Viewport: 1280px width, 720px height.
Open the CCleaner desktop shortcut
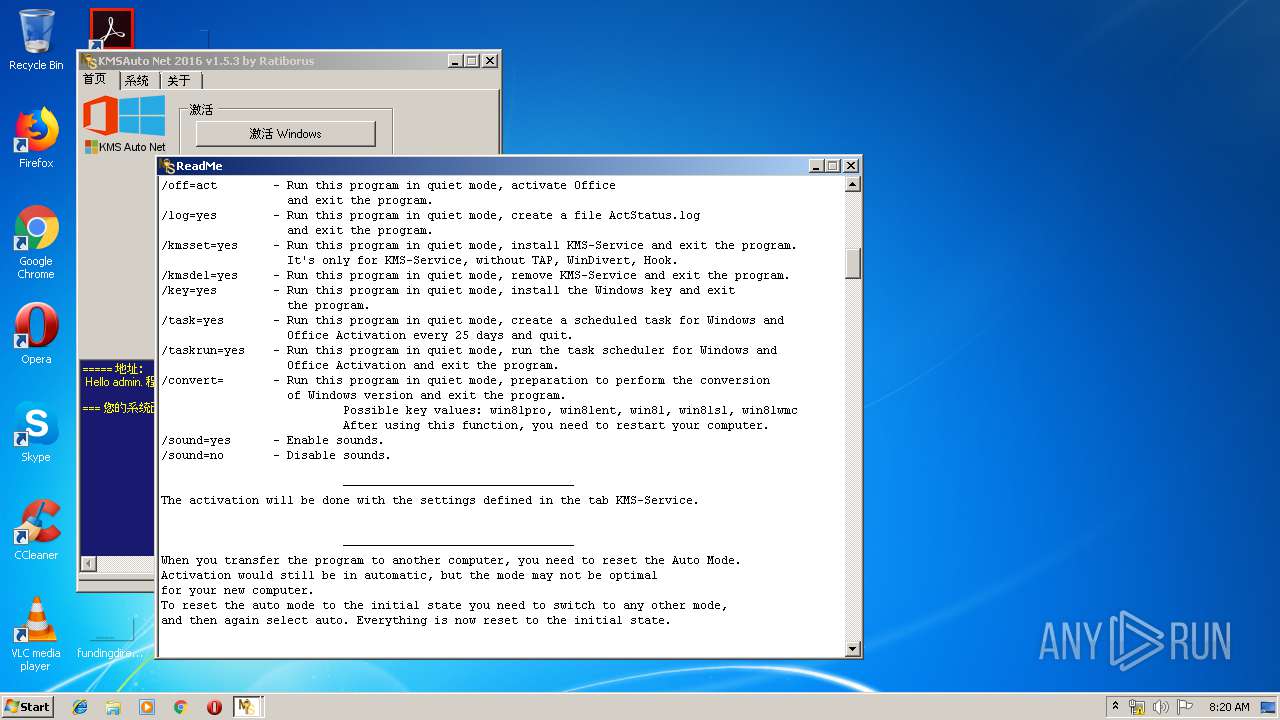coord(36,530)
